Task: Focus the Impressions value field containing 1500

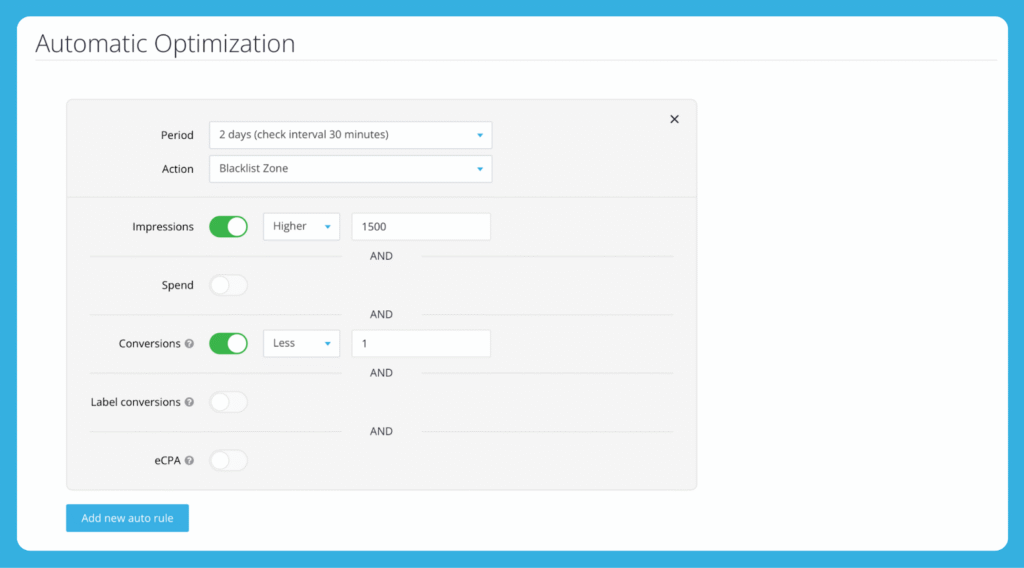Action: click(420, 227)
